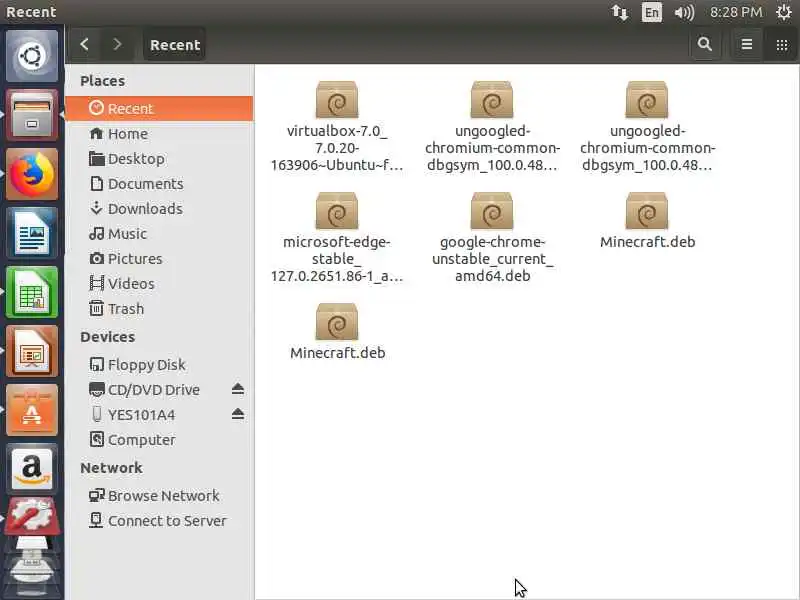Image resolution: width=800 pixels, height=600 pixels.
Task: Open Videos folder in sidebar
Action: [159, 284]
